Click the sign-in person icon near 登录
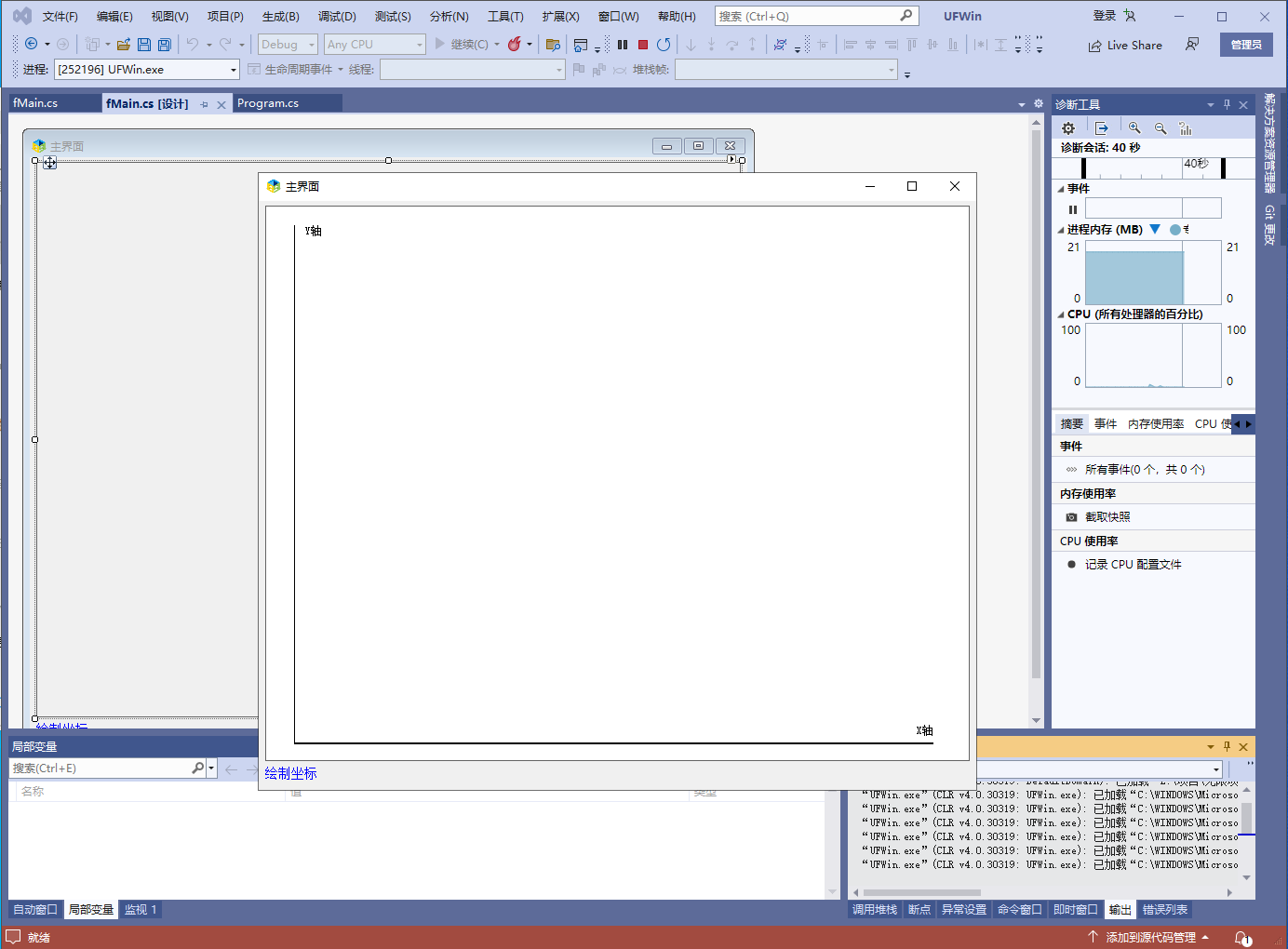The image size is (1288, 949). 1130,16
